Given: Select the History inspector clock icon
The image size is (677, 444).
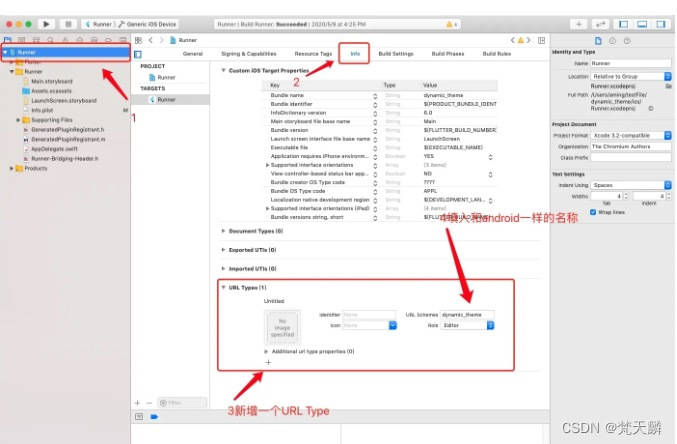Looking at the screenshot, I should coord(612,41).
